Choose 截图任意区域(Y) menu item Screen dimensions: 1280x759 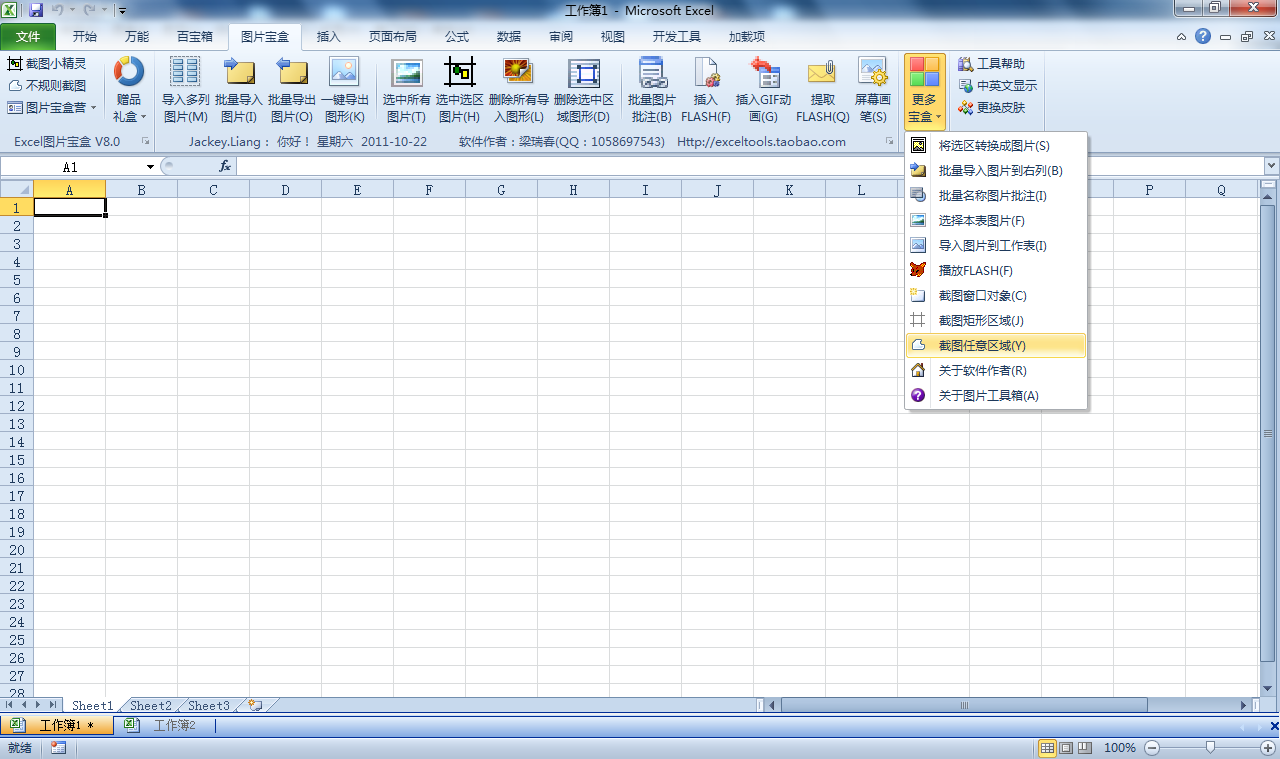click(x=995, y=346)
